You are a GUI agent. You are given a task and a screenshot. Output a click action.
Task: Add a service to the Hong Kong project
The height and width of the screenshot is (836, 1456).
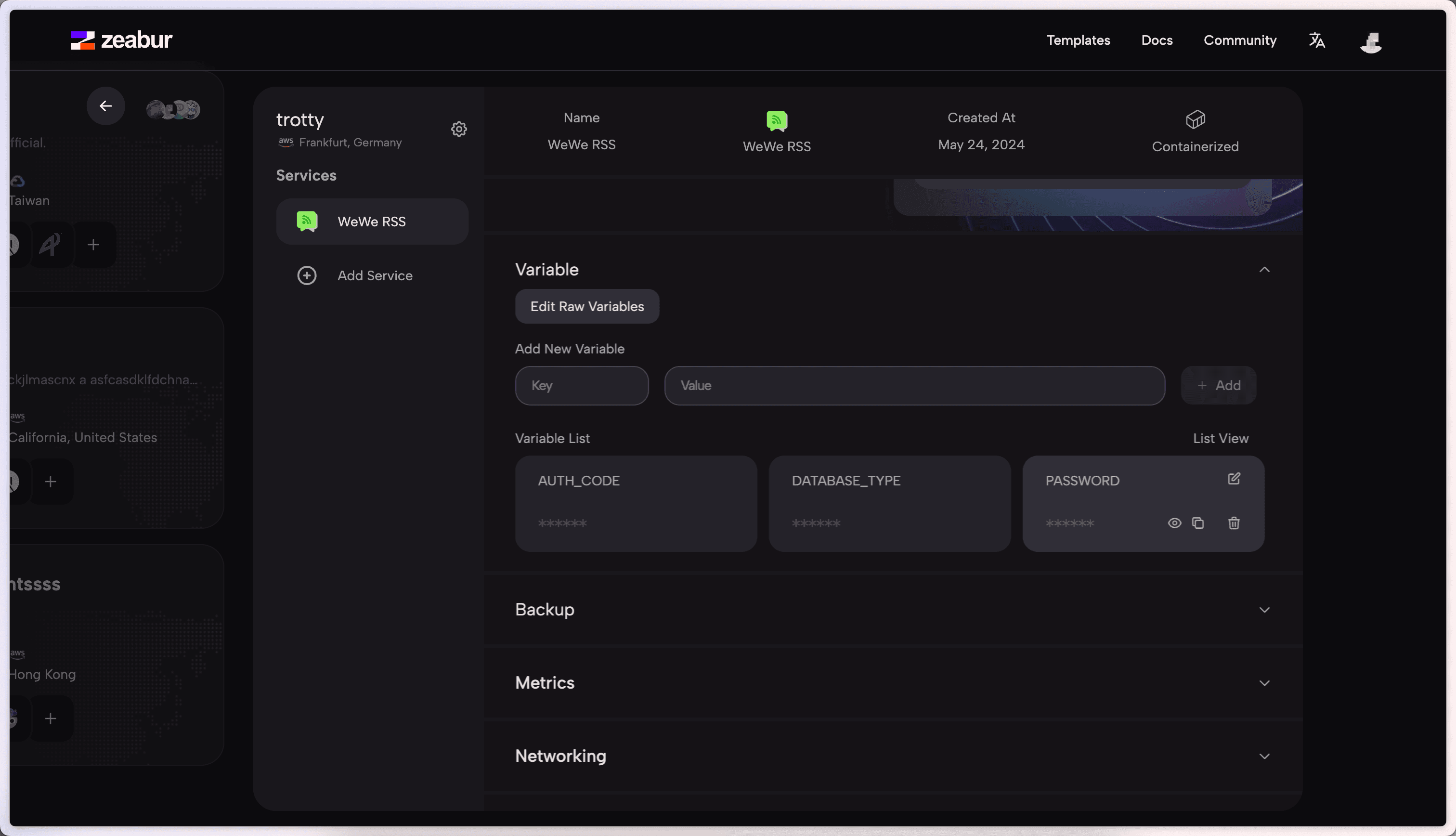click(51, 719)
